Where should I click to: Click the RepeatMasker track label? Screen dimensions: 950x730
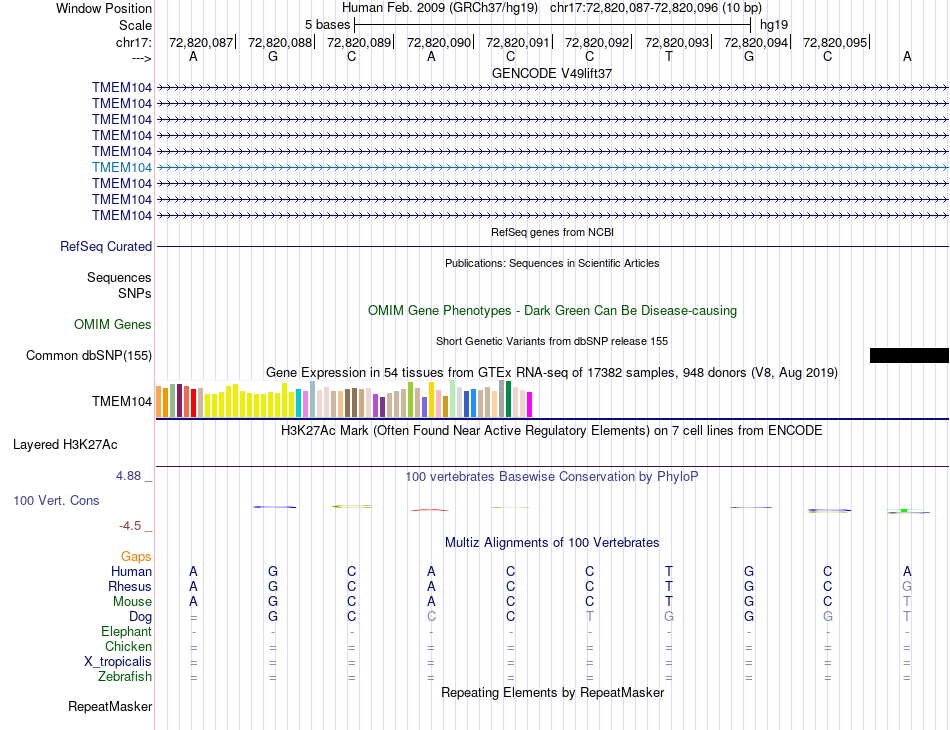pyautogui.click(x=110, y=707)
